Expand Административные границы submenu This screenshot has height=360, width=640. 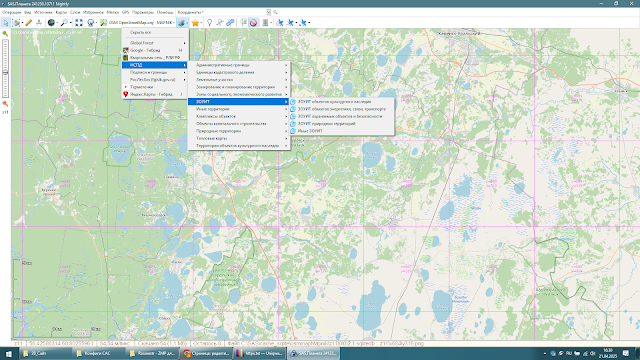pos(239,65)
